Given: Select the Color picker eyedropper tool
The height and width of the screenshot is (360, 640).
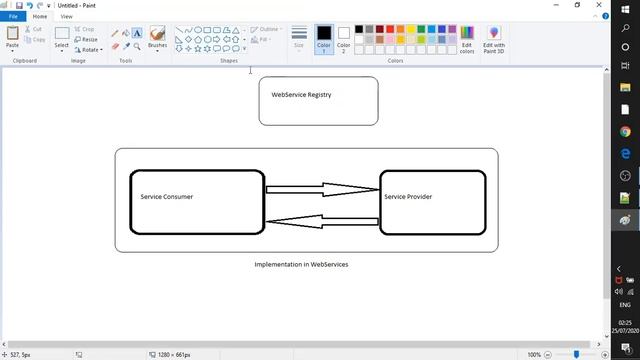Looking at the screenshot, I should 126,46.
